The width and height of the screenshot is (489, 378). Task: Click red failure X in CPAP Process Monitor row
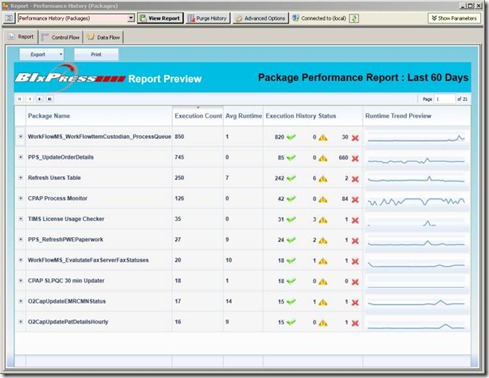355,200
